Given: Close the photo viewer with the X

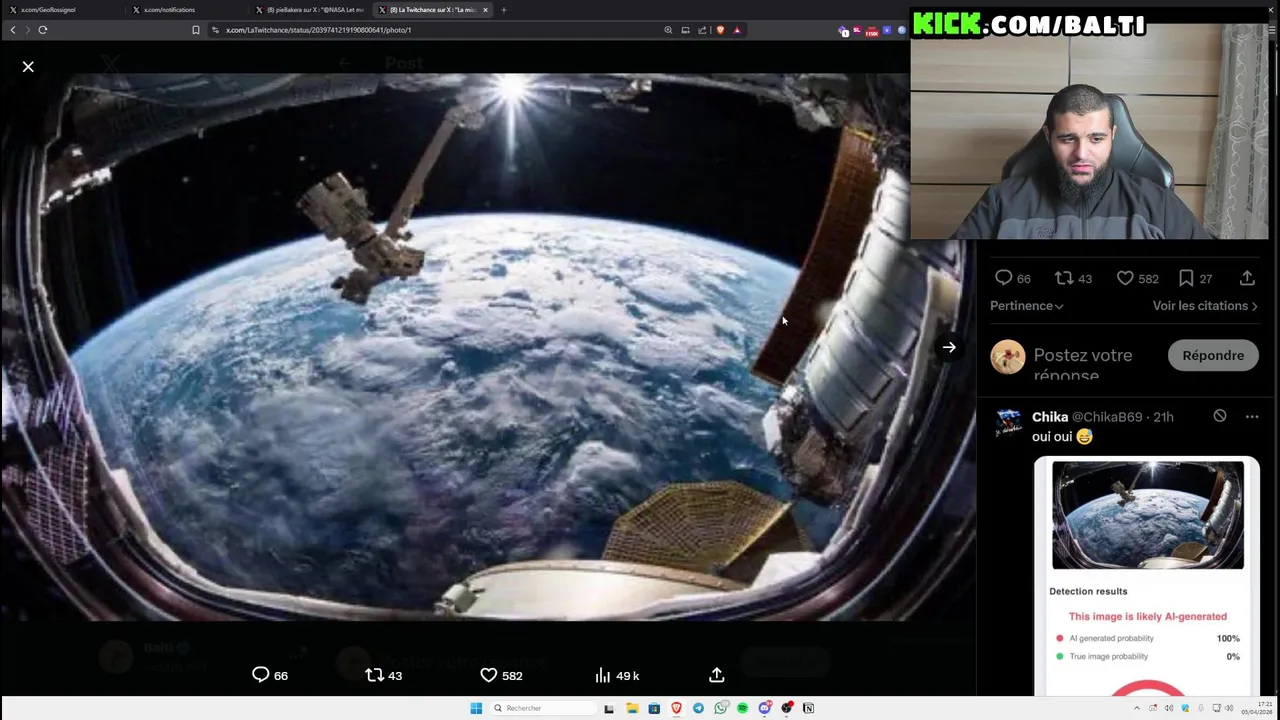Looking at the screenshot, I should pyautogui.click(x=28, y=67).
